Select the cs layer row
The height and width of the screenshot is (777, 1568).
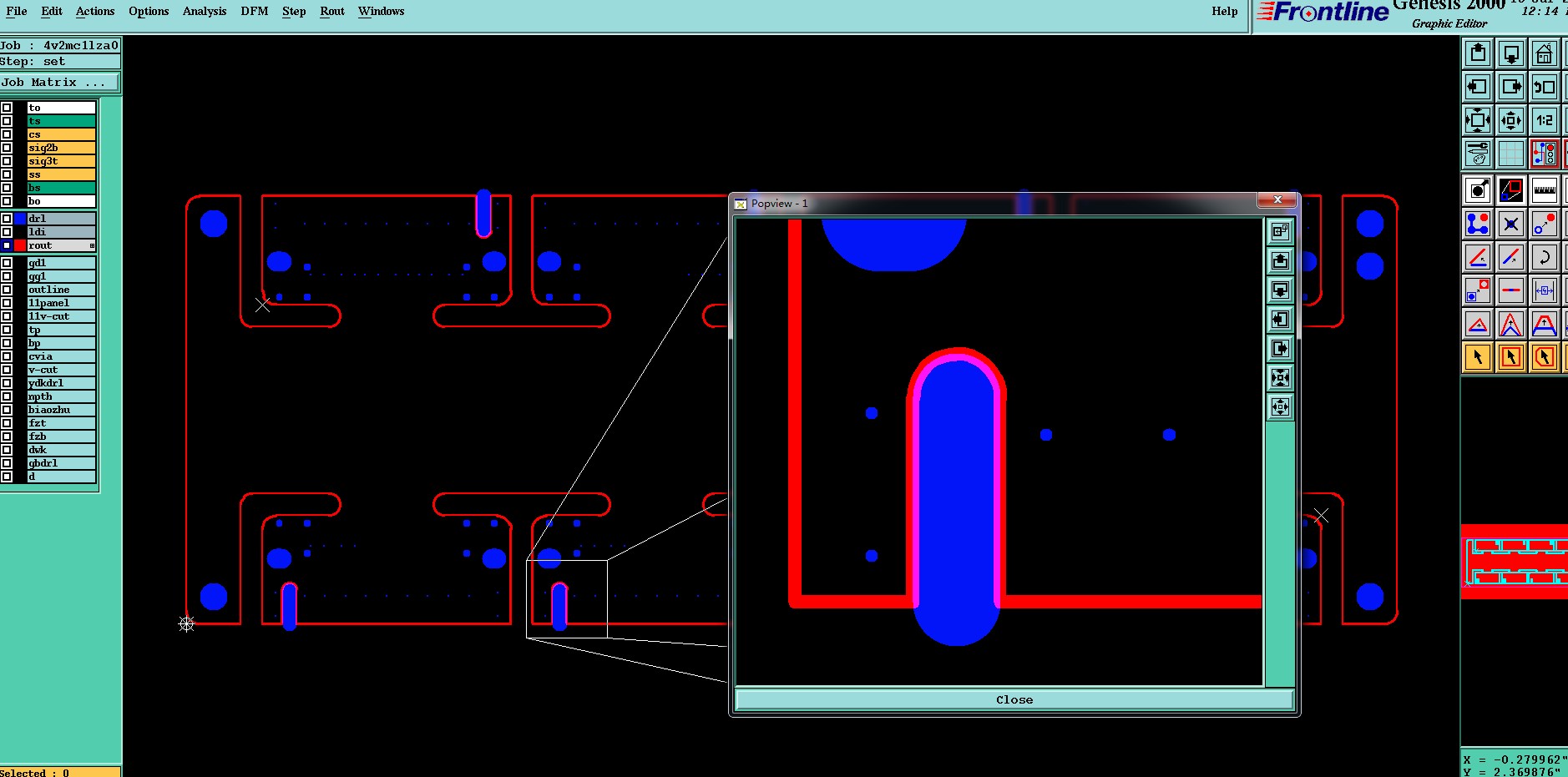[x=62, y=134]
